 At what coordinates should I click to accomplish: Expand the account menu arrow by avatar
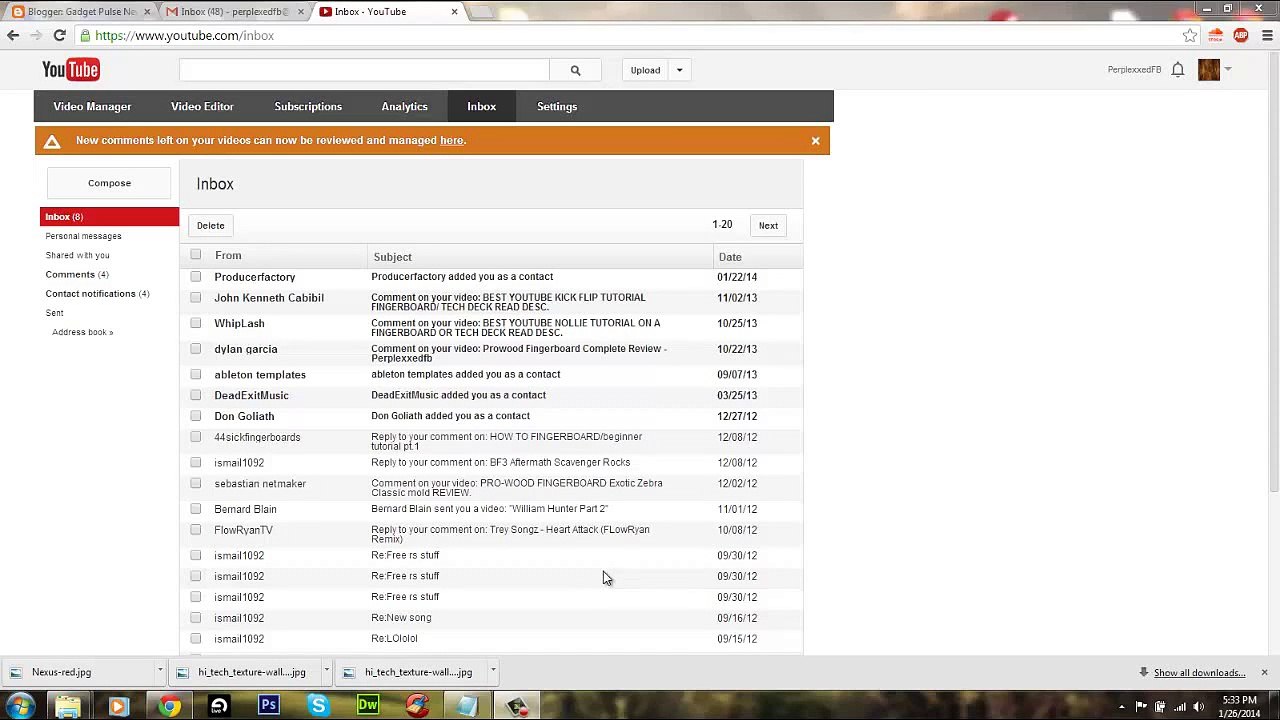(x=1228, y=69)
